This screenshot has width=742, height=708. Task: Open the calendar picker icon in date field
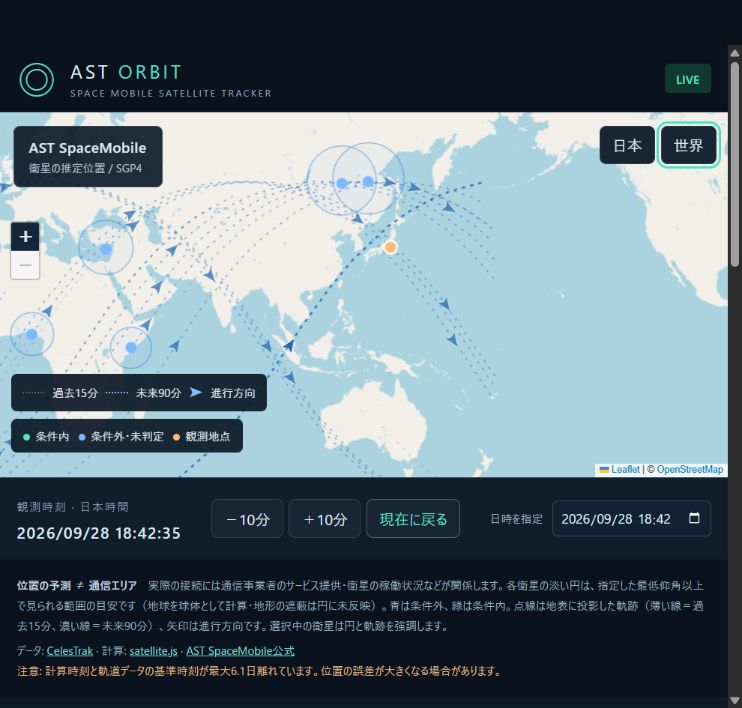click(x=694, y=518)
